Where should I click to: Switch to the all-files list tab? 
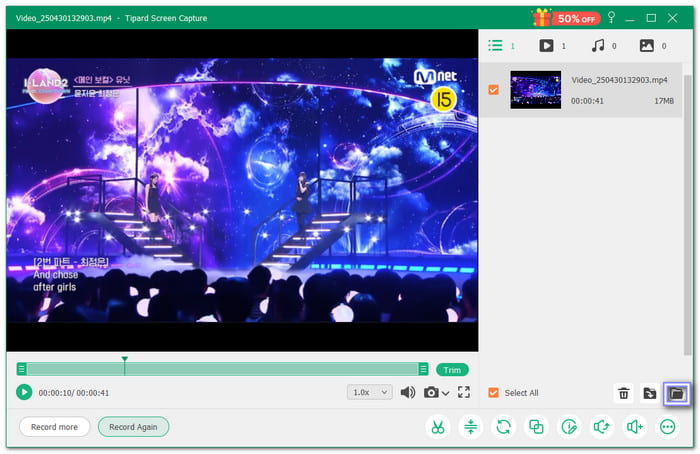[496, 46]
